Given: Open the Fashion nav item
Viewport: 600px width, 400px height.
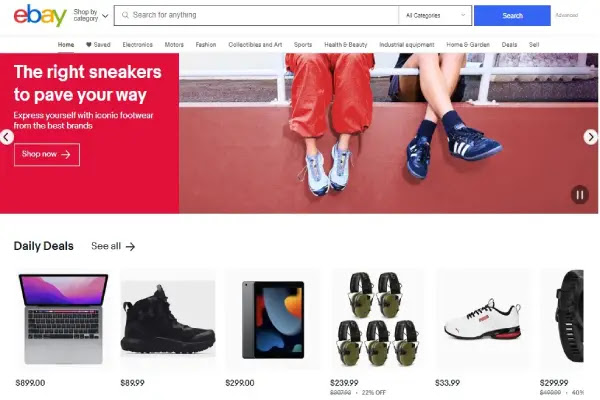Looking at the screenshot, I should tap(206, 45).
